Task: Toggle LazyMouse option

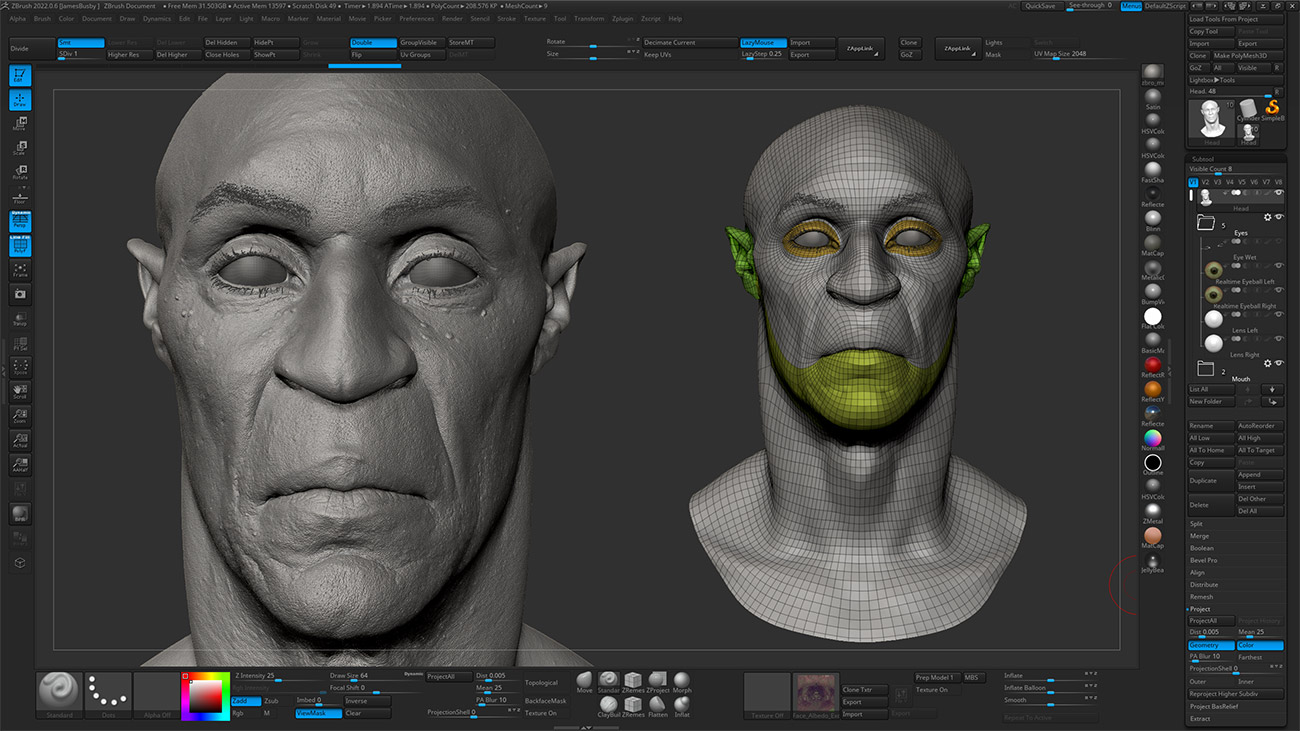Action: (x=762, y=43)
